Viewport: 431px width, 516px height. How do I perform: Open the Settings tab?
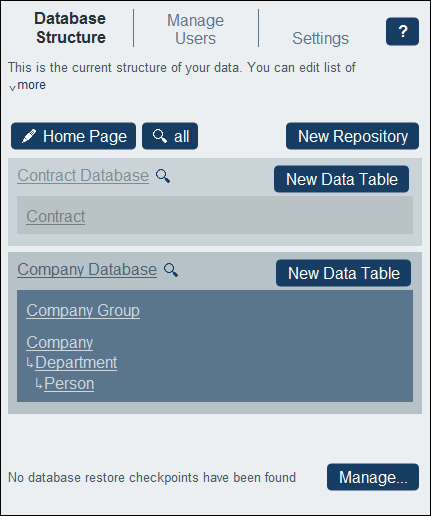(320, 38)
